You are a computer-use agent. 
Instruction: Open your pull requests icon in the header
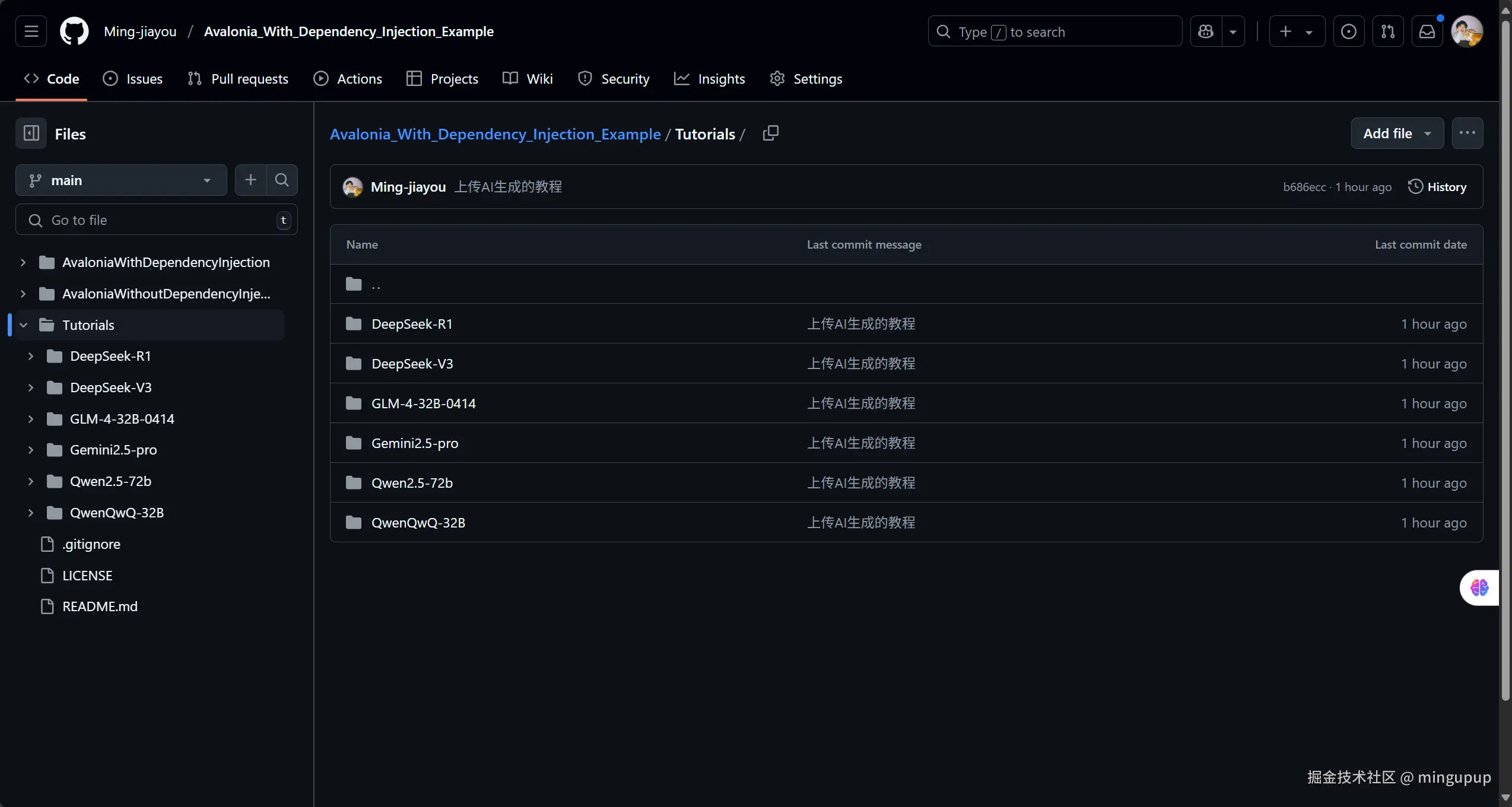point(1388,31)
